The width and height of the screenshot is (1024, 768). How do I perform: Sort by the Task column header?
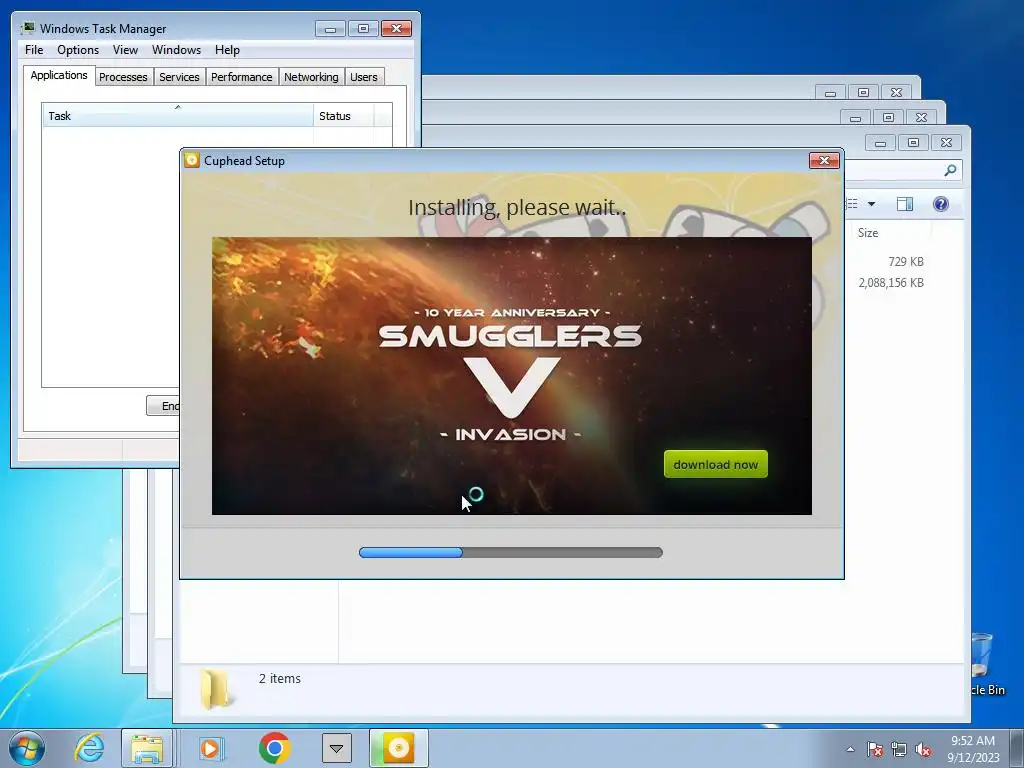(178, 116)
